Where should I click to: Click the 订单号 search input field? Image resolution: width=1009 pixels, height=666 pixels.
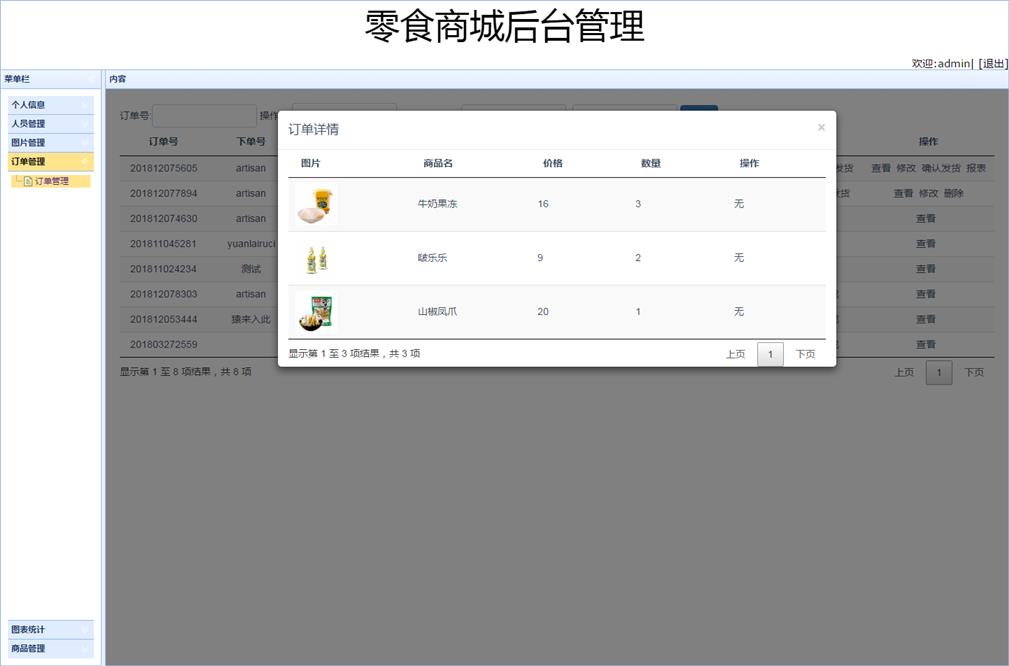204,115
